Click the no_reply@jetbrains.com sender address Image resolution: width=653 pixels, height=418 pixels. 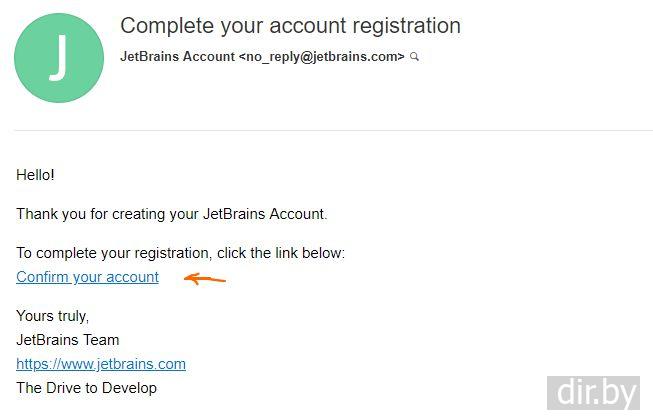click(x=321, y=57)
